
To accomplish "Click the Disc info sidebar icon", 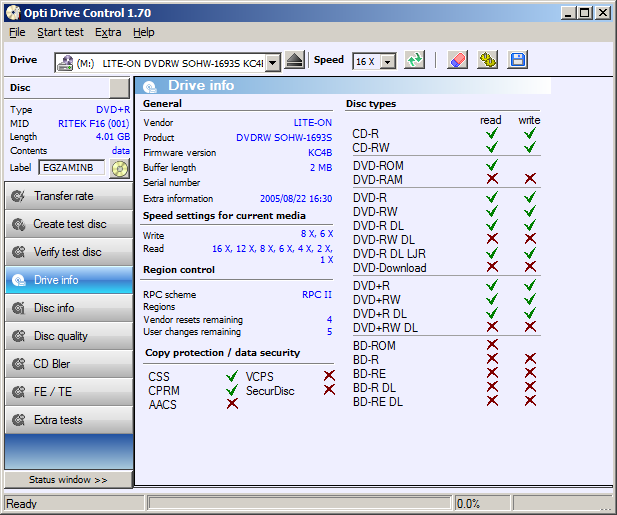I will click(x=18, y=308).
